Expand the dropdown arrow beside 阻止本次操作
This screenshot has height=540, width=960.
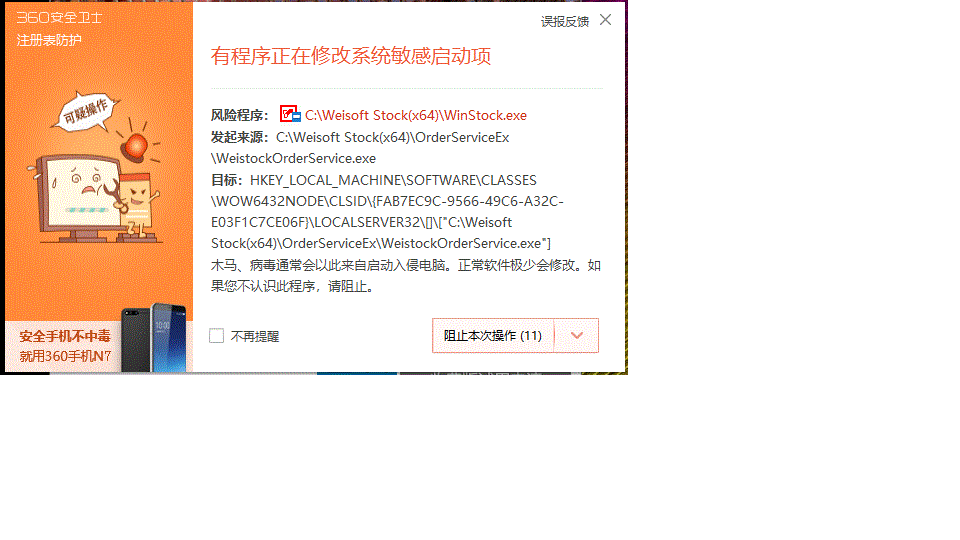(577, 336)
